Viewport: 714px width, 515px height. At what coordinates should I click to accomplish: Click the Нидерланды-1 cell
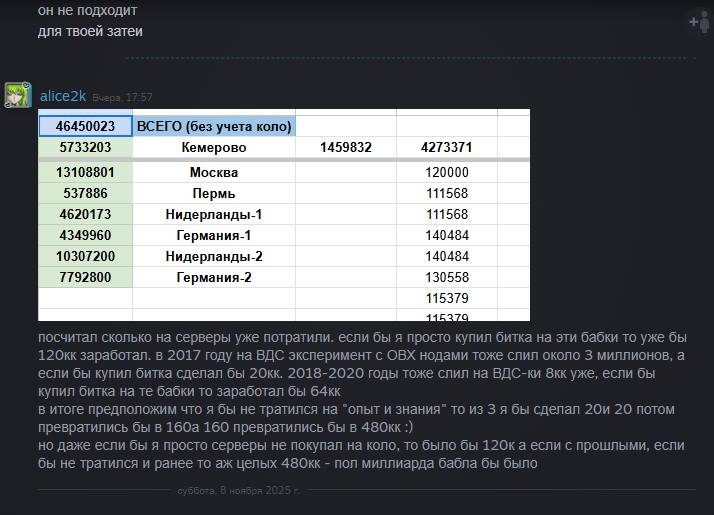point(214,214)
